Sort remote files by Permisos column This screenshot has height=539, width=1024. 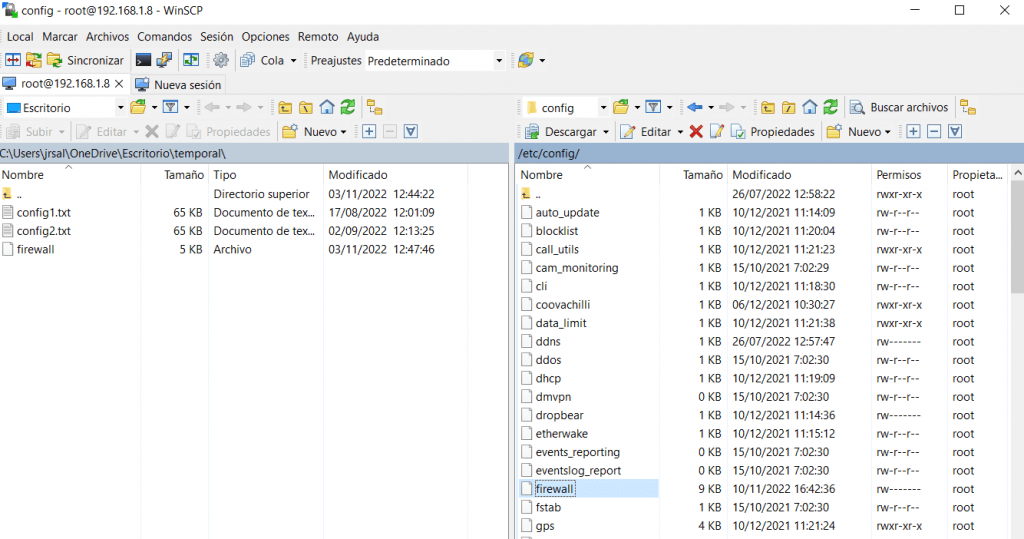coord(898,174)
